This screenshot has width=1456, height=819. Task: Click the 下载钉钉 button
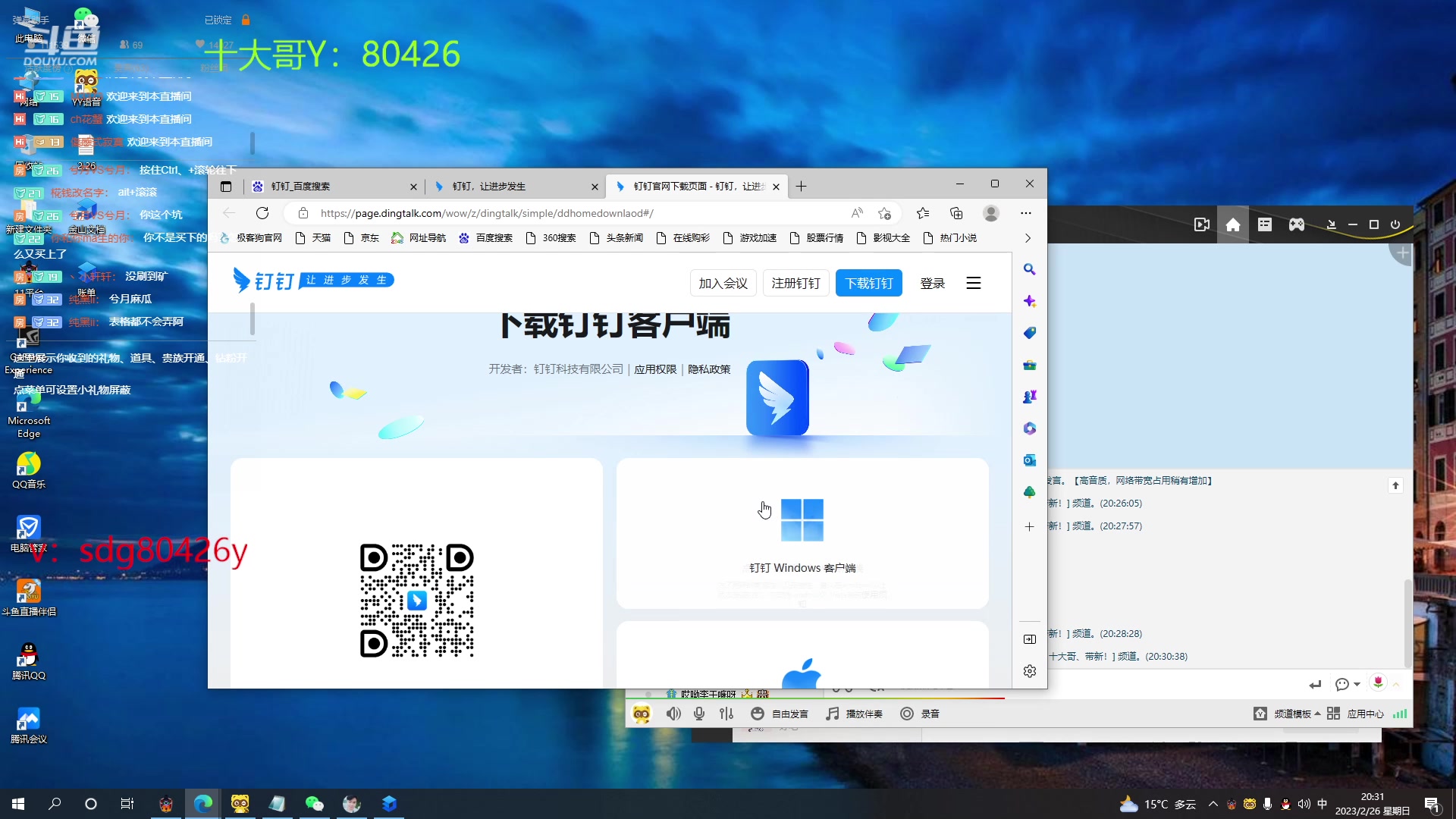point(869,283)
